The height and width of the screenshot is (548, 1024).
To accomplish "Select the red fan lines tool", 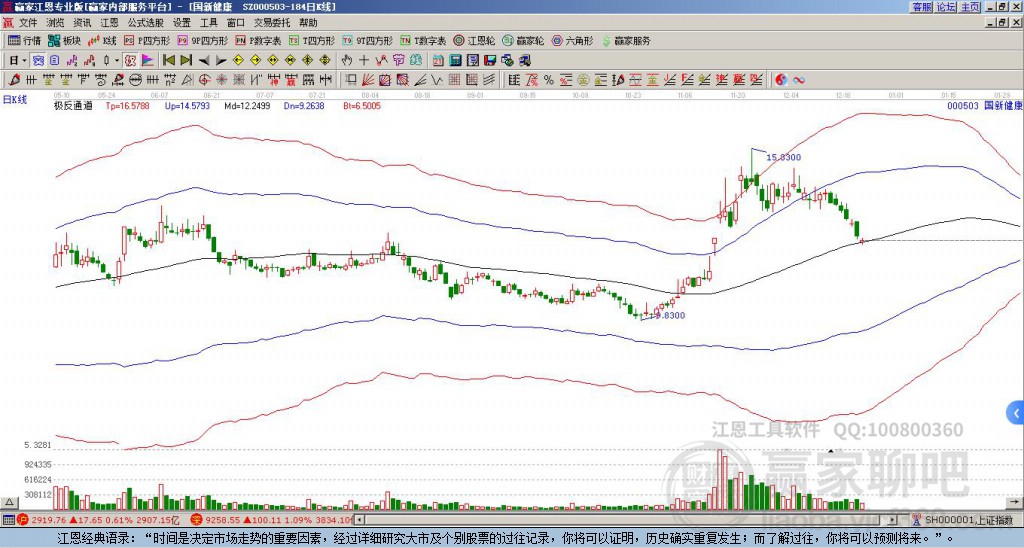I will coord(368,80).
